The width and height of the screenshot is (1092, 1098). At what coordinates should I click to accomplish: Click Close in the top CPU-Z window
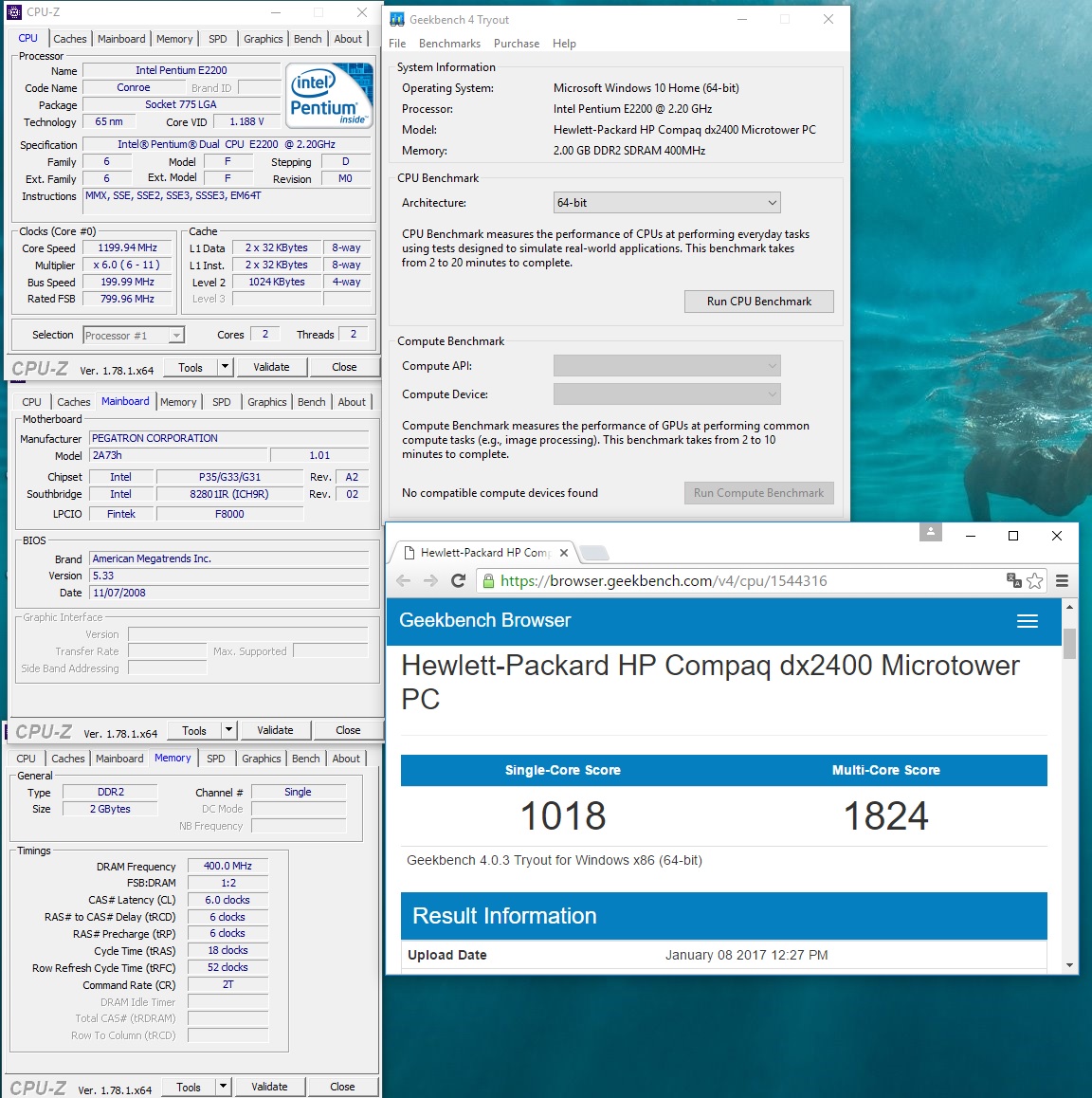[x=344, y=367]
